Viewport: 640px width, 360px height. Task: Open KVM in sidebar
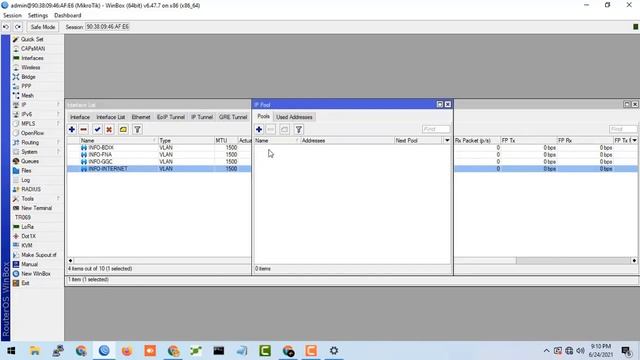[27, 245]
